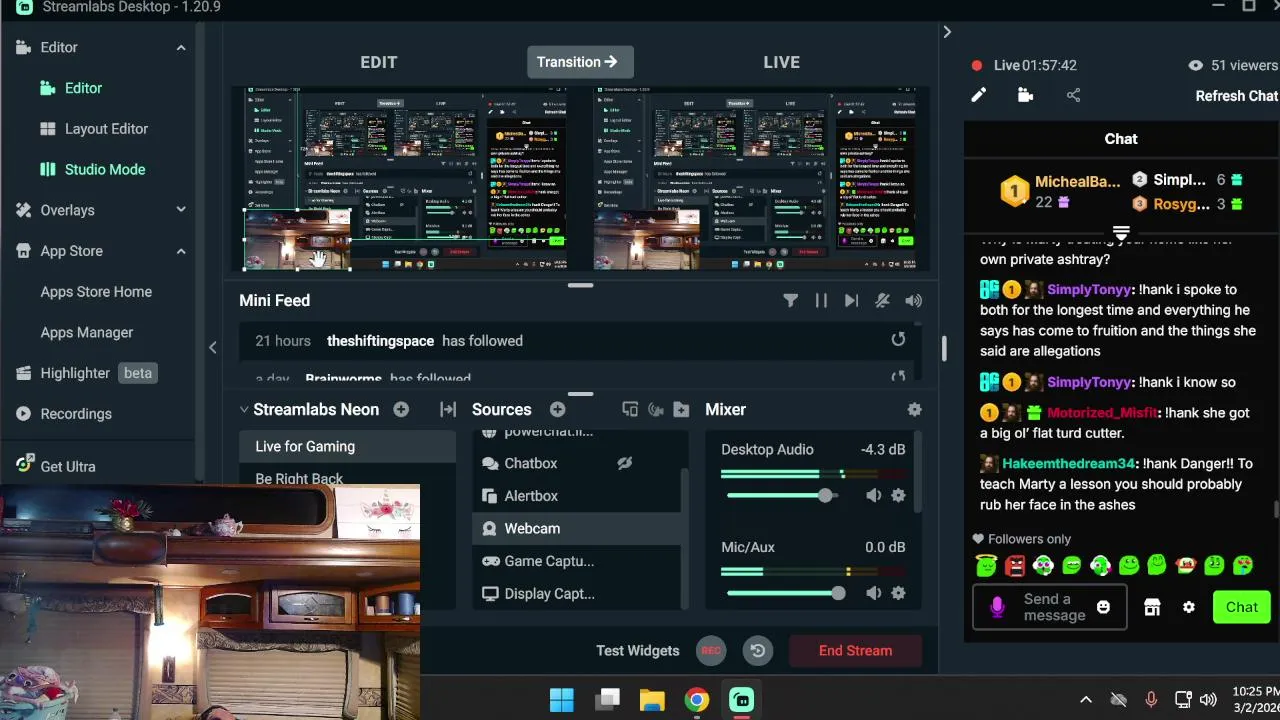The width and height of the screenshot is (1280, 720).
Task: Open Mixer advanced audio settings gear
Action: pyautogui.click(x=914, y=409)
